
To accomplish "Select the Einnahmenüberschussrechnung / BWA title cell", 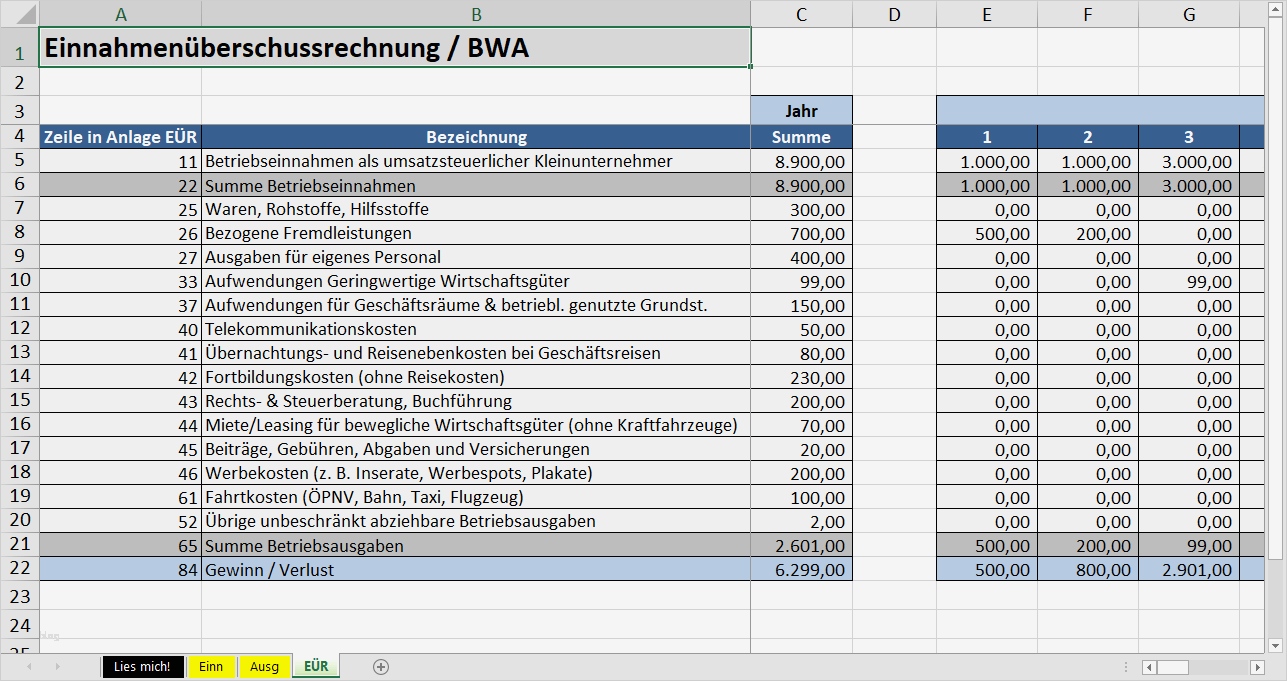I will (x=395, y=47).
